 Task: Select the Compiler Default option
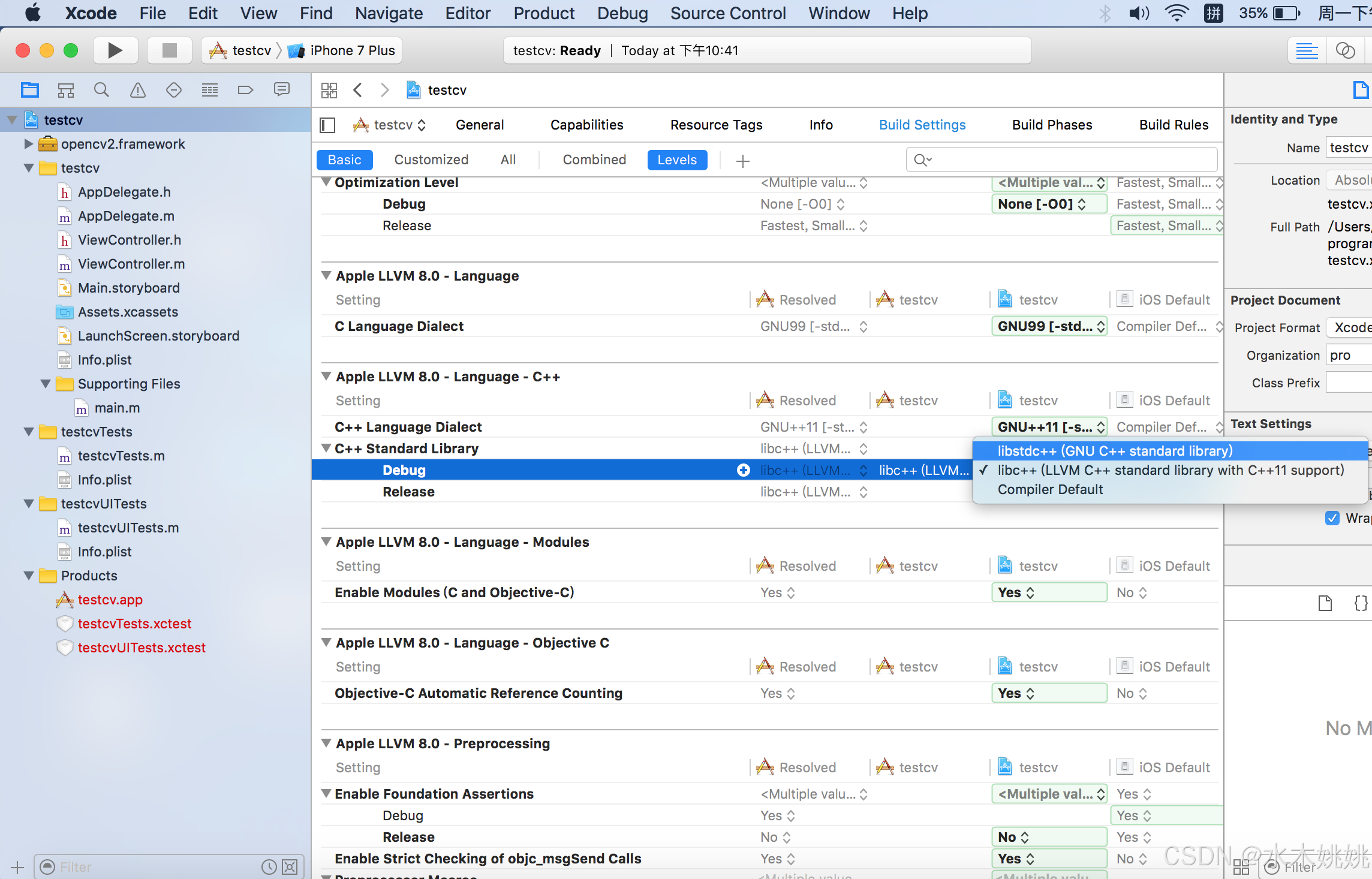point(1050,490)
